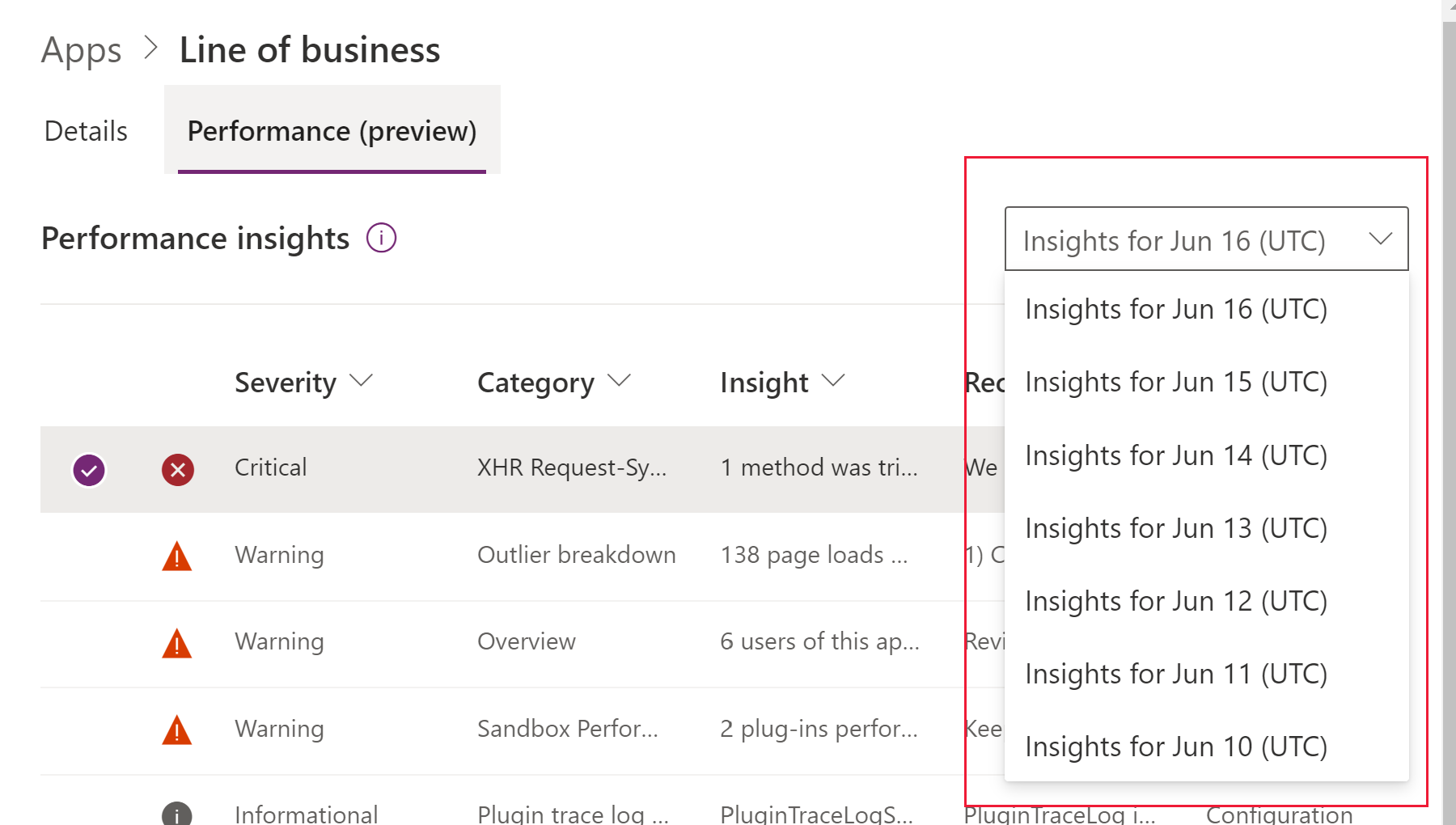Image resolution: width=1456 pixels, height=825 pixels.
Task: Click the Apps breadcrumb chevron
Action: pos(150,49)
